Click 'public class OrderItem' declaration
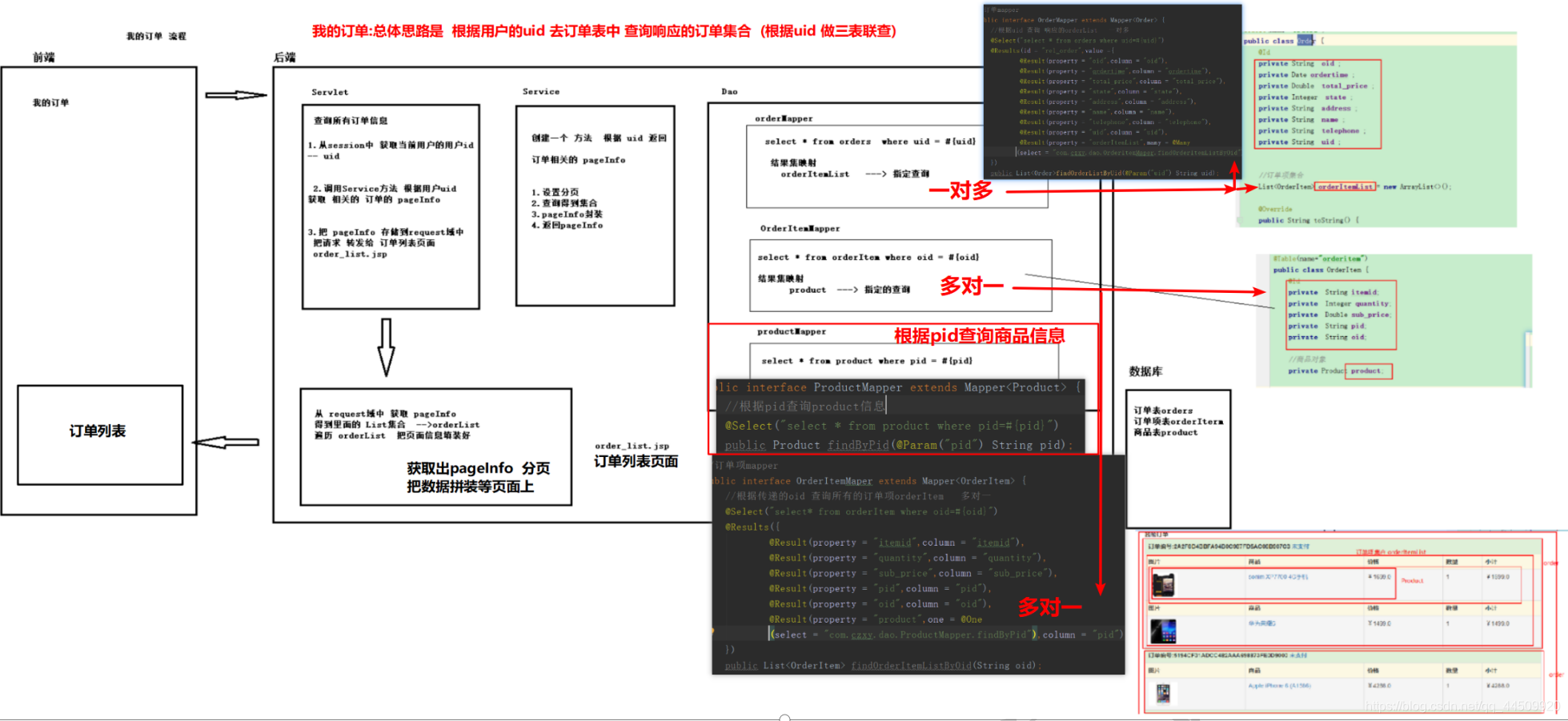The height and width of the screenshot is (721, 1568). tap(1321, 270)
